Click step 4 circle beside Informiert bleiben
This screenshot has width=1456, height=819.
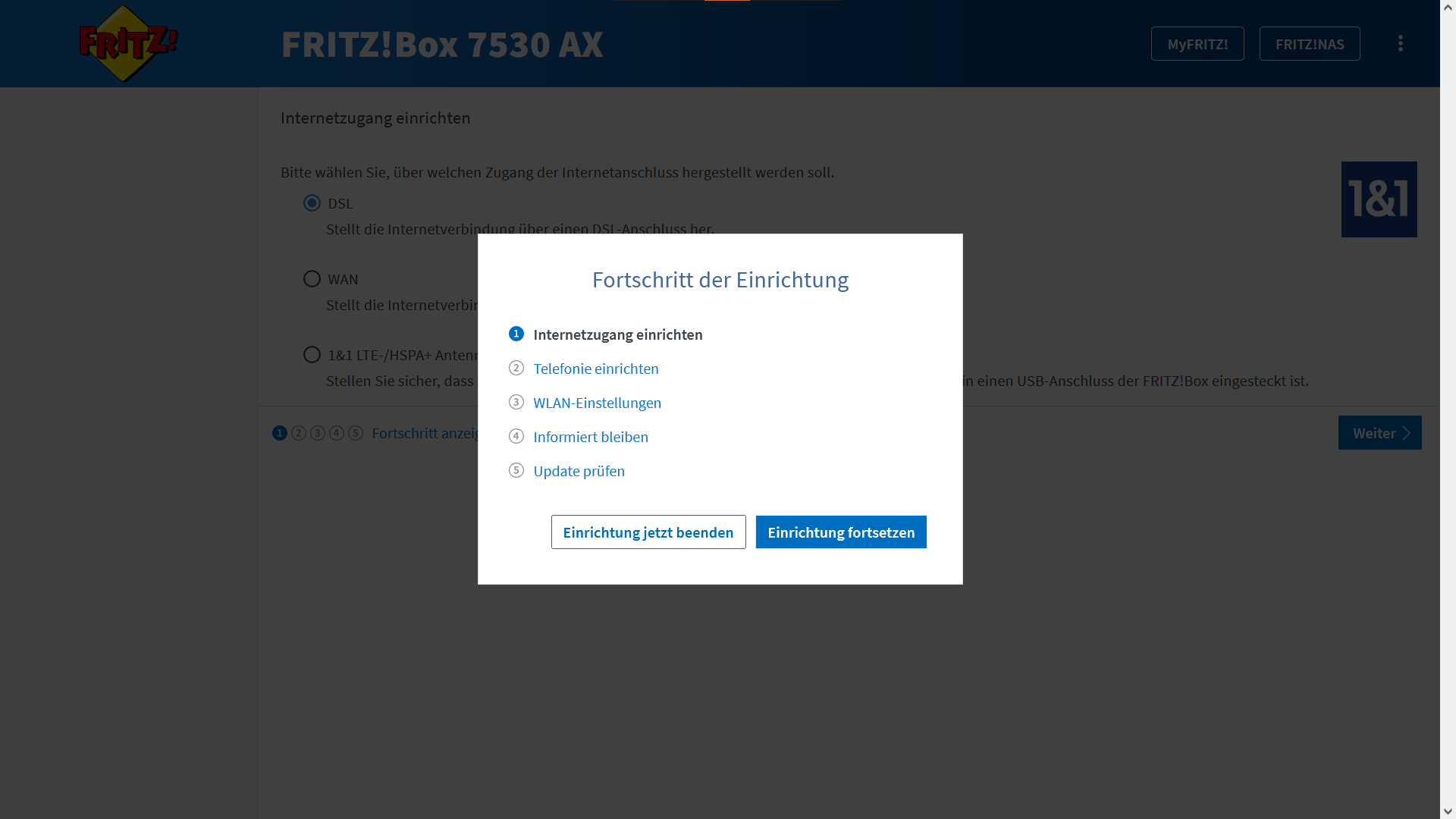[516, 436]
